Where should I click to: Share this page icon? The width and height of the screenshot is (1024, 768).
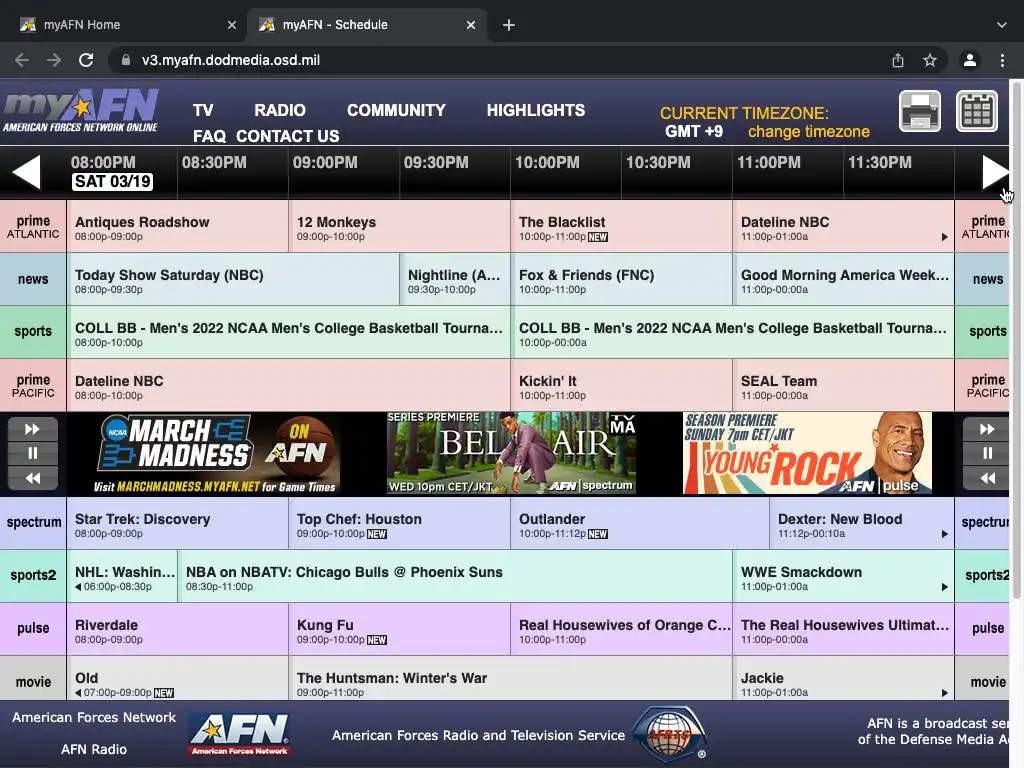tap(898, 60)
